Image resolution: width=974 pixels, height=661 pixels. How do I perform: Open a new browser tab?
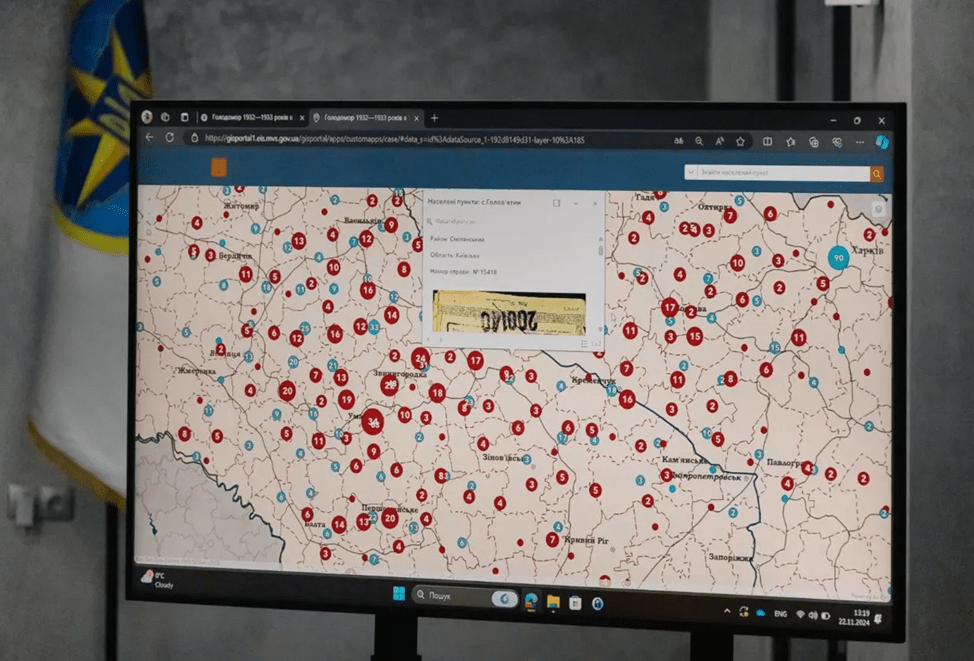[x=434, y=118]
